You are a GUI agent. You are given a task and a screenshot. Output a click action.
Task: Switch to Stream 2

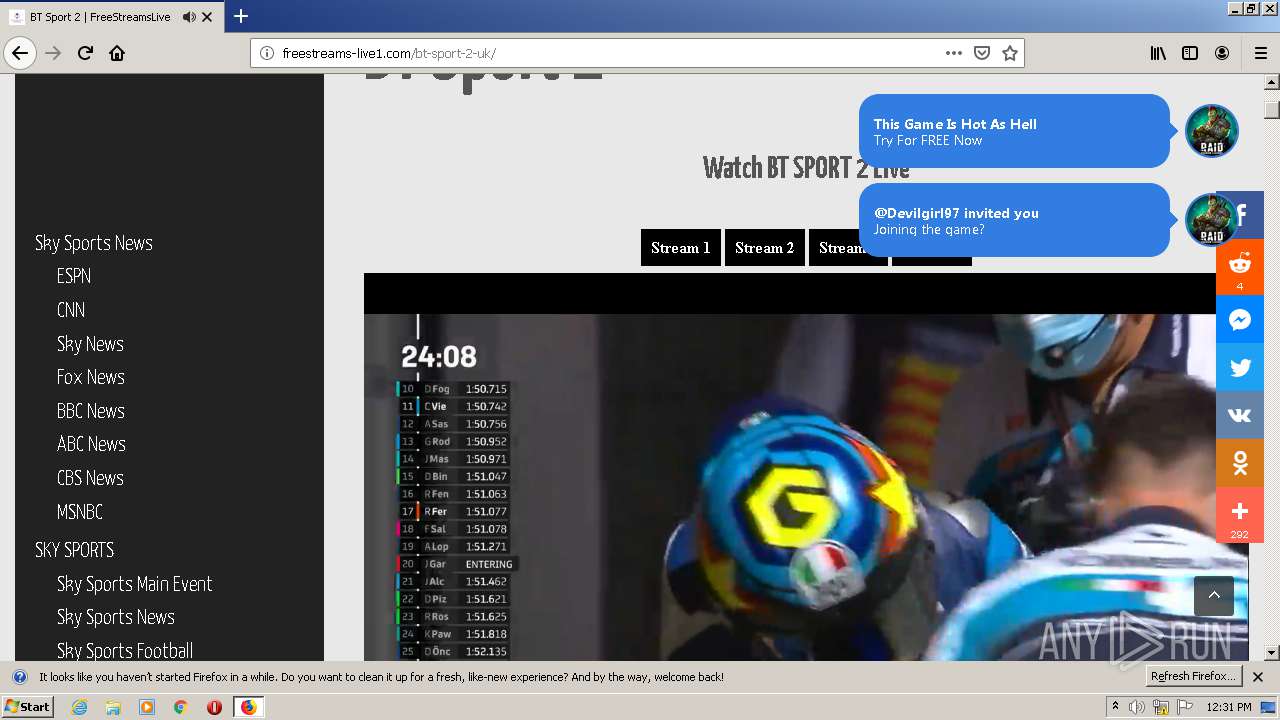click(x=764, y=248)
